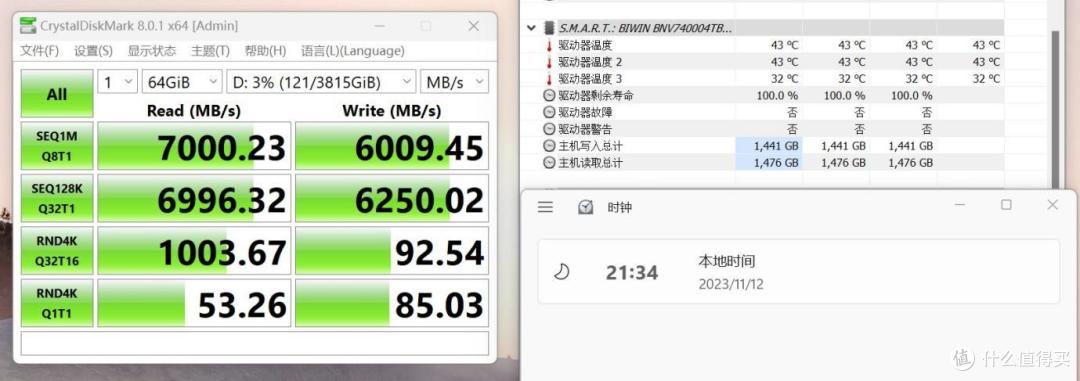1080x381 pixels.
Task: Run the RND4K Q1T1 test
Action: click(x=56, y=303)
